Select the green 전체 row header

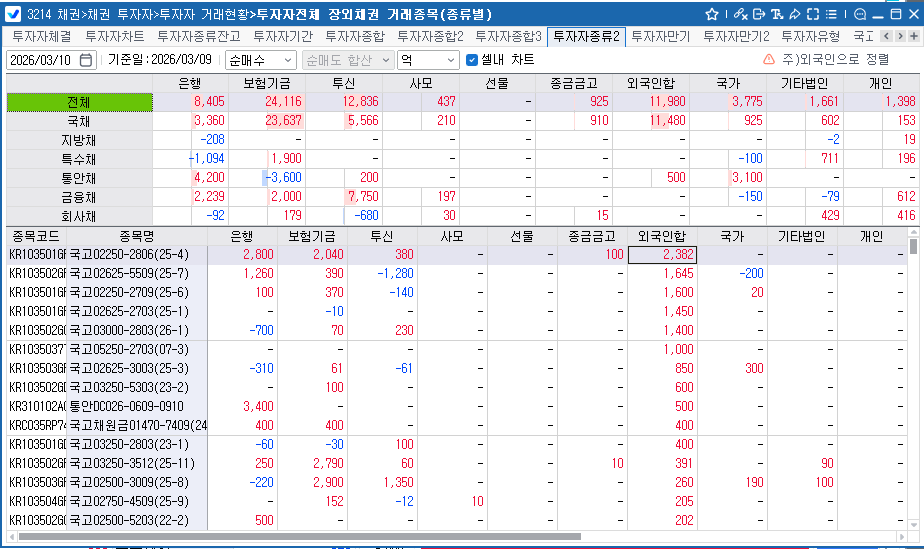pyautogui.click(x=79, y=102)
